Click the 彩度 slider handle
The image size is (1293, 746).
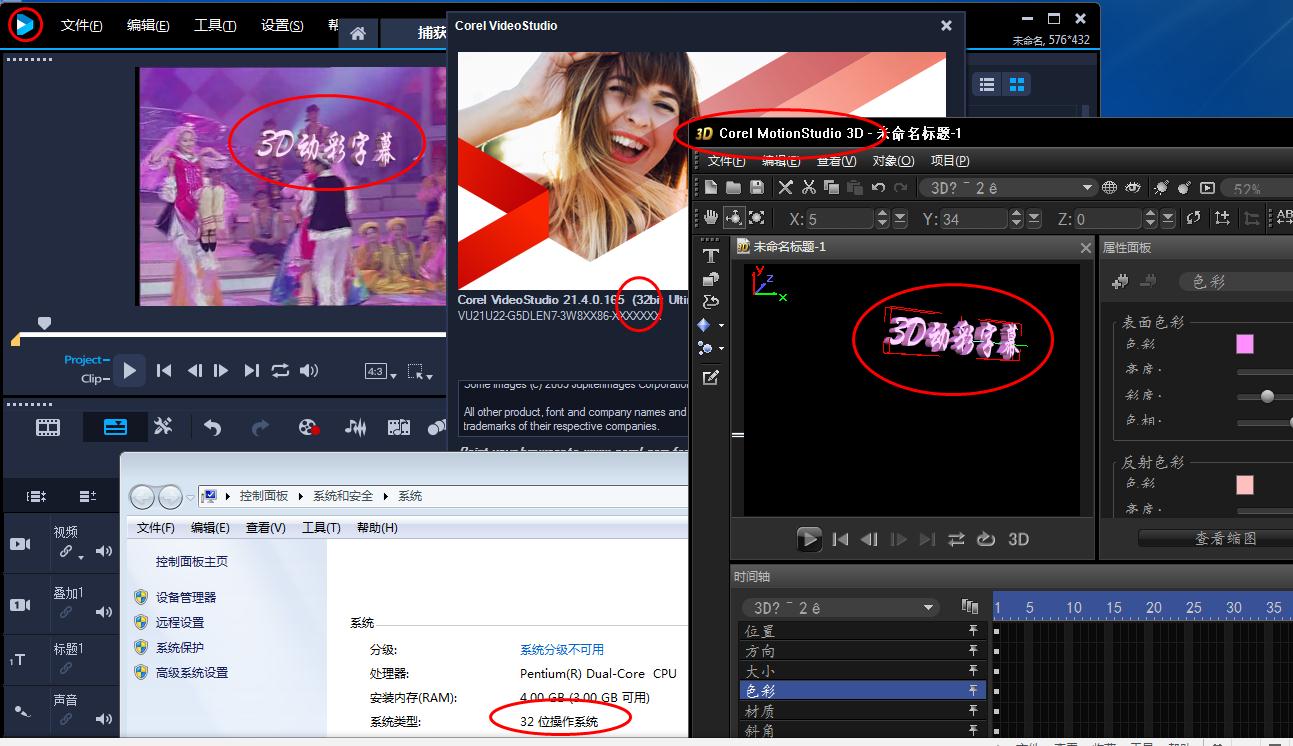[x=1267, y=396]
